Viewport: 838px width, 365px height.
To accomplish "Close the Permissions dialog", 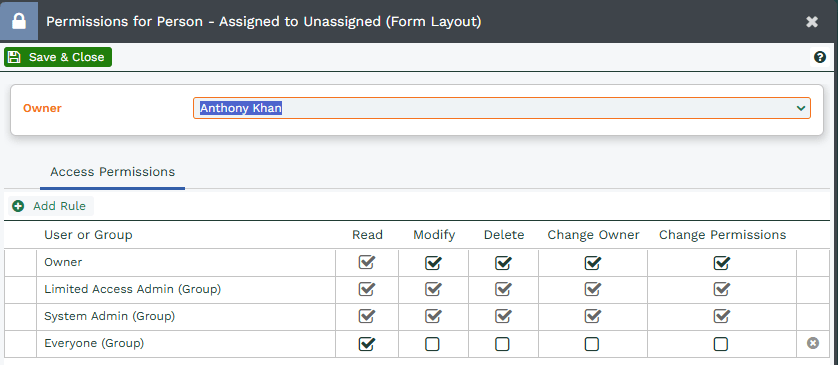I will coord(812,22).
